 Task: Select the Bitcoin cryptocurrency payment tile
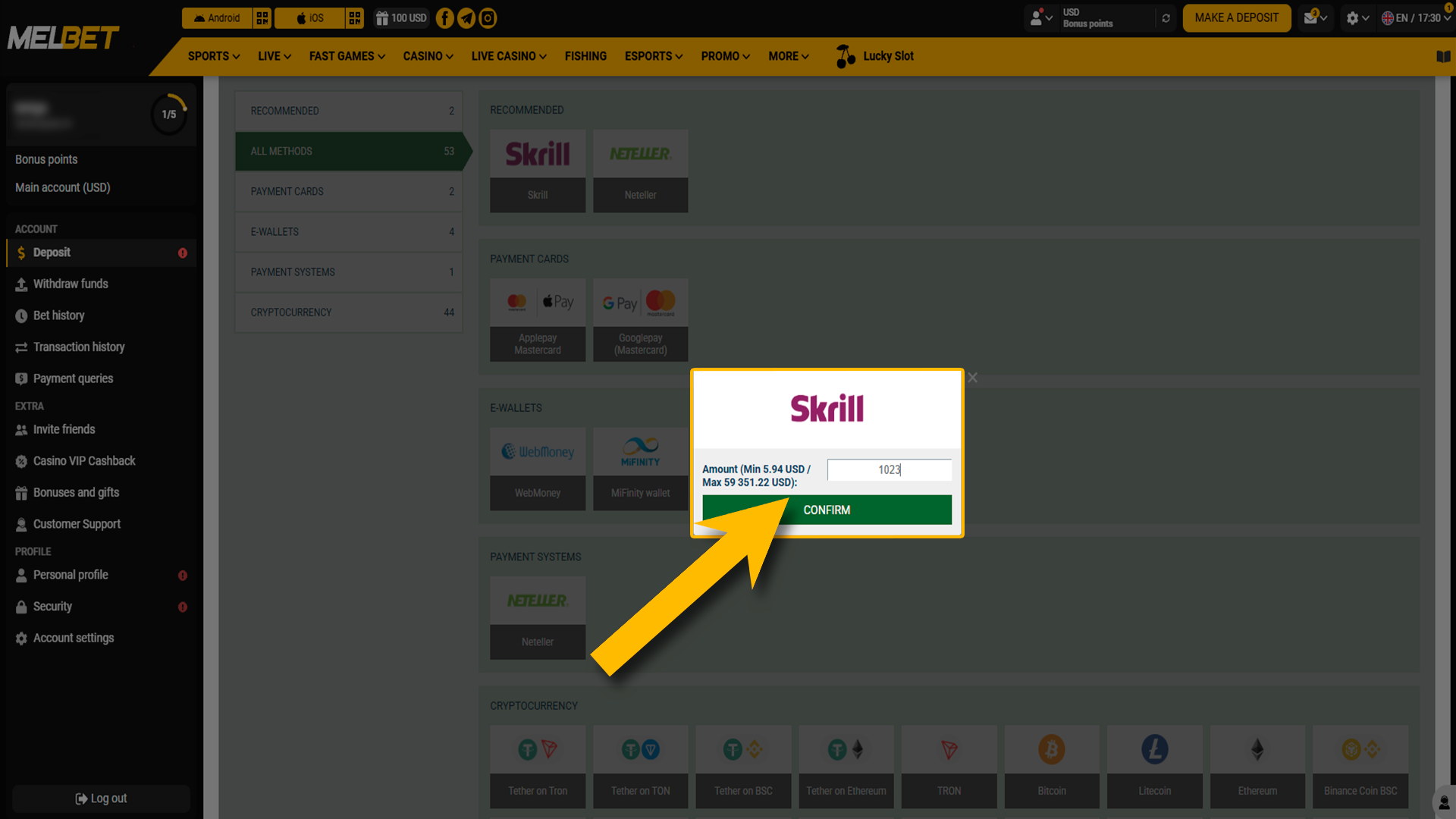tap(1052, 766)
